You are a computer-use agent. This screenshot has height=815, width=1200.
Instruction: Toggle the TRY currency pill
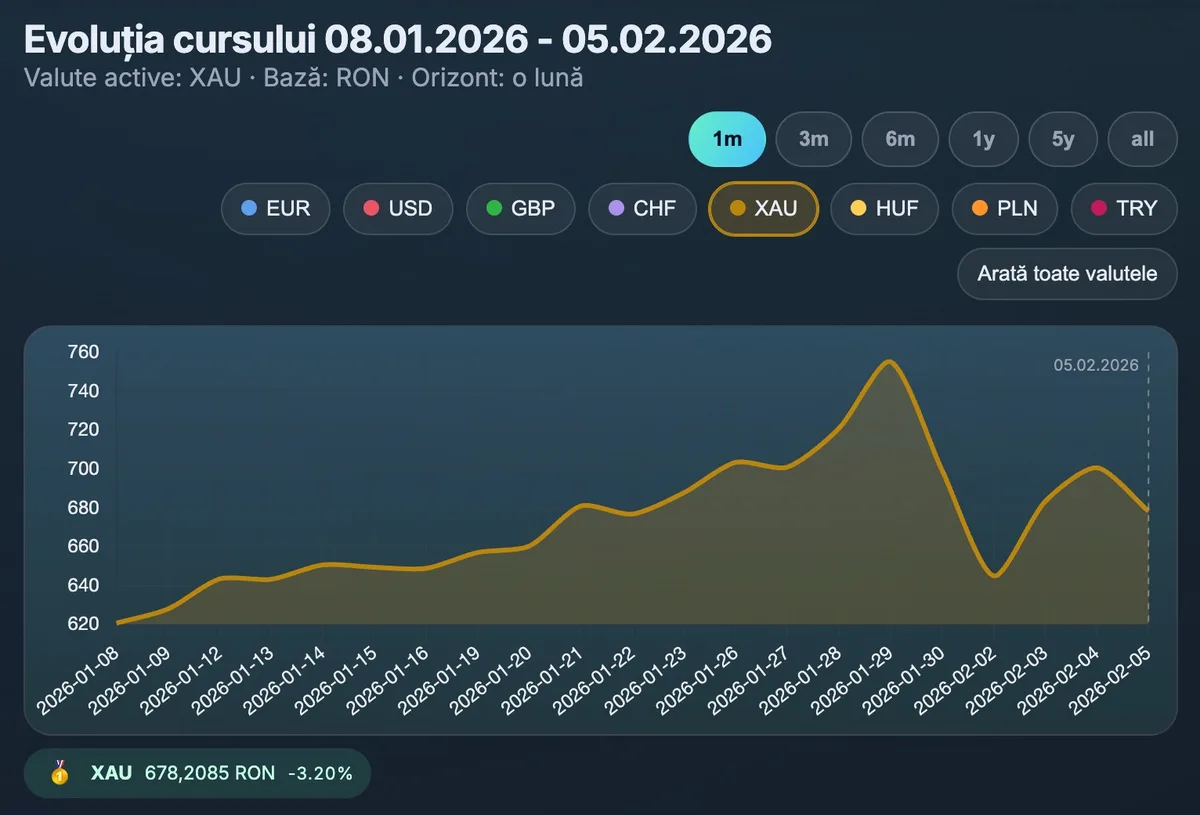pyautogui.click(x=1124, y=208)
